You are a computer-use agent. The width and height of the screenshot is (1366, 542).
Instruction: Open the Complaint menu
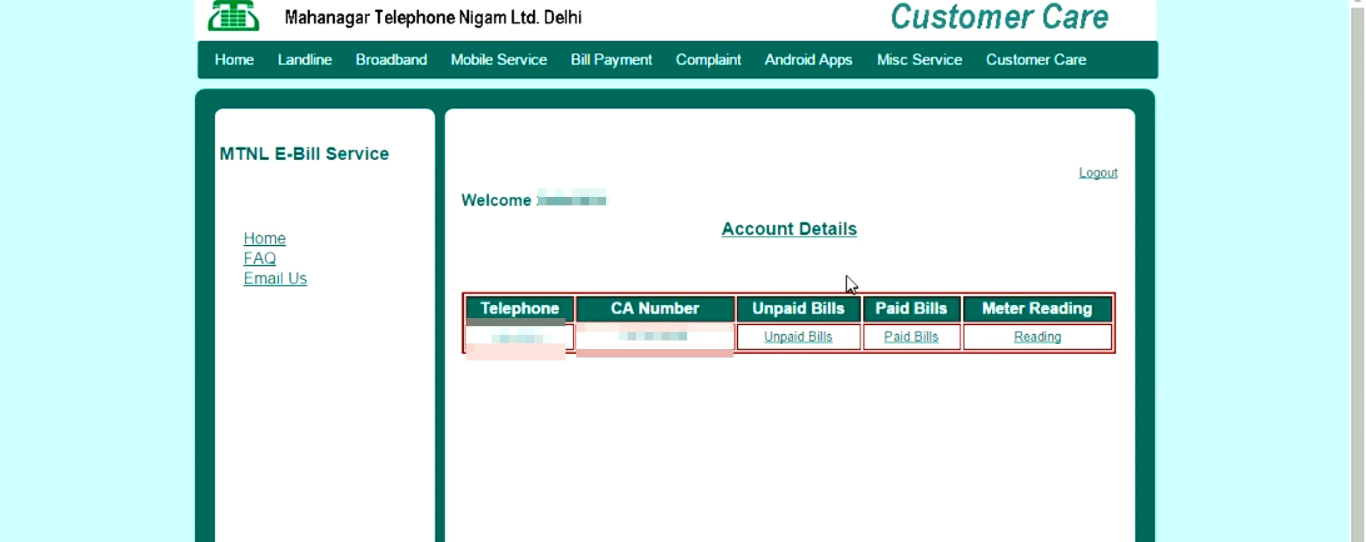click(708, 60)
